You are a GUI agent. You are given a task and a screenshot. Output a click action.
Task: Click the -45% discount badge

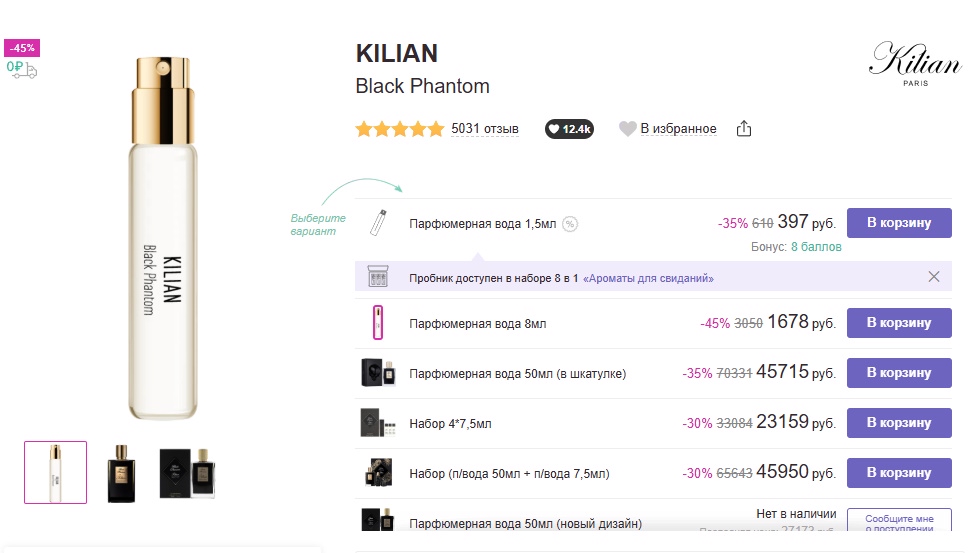22,47
